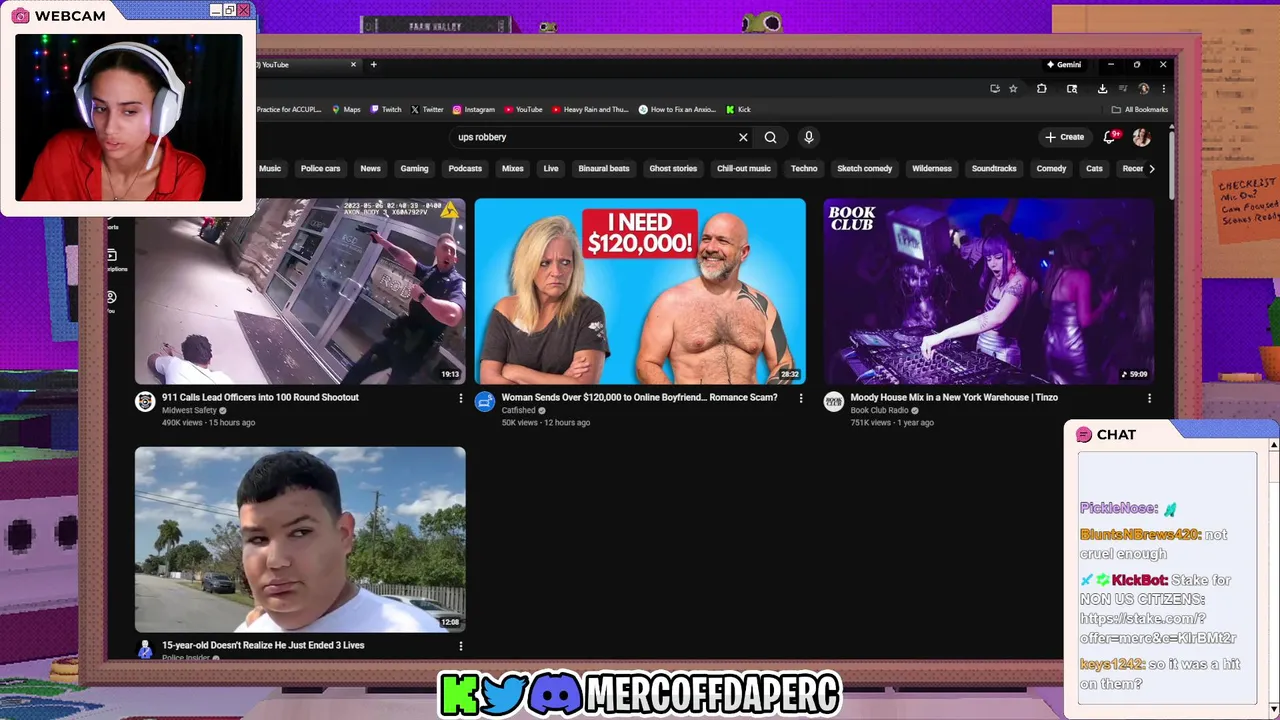Select the Sketch comedy chip
The width and height of the screenshot is (1280, 720).
click(x=865, y=169)
